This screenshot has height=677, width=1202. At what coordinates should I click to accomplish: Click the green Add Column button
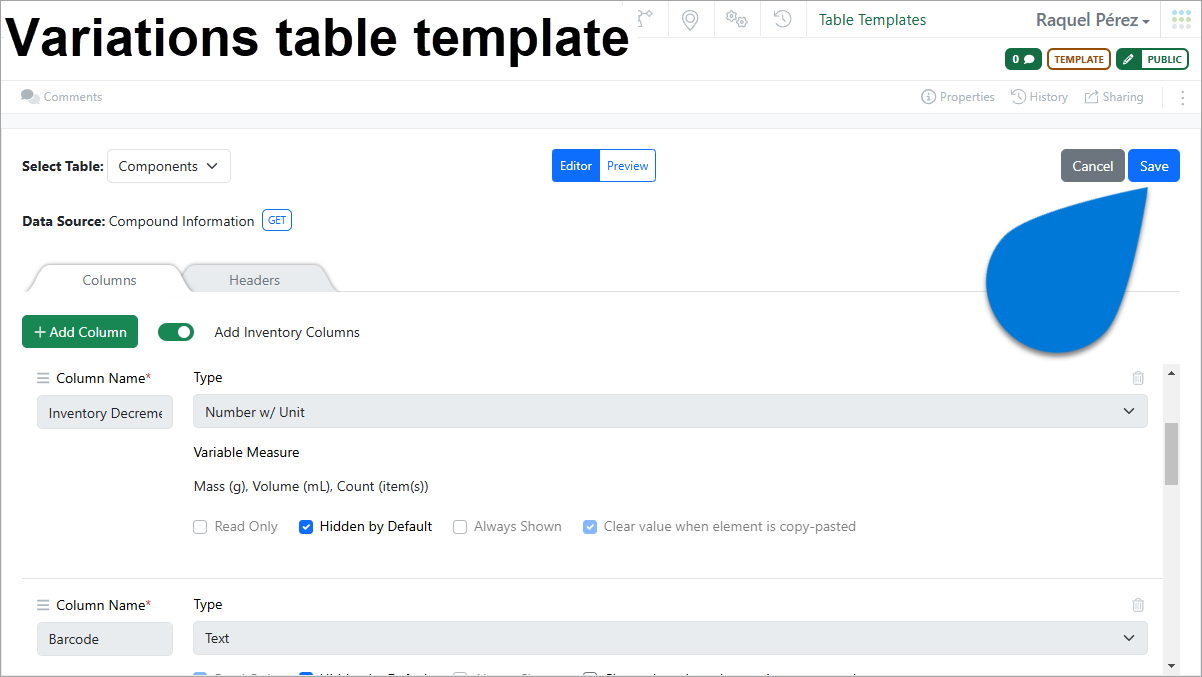[x=79, y=331]
